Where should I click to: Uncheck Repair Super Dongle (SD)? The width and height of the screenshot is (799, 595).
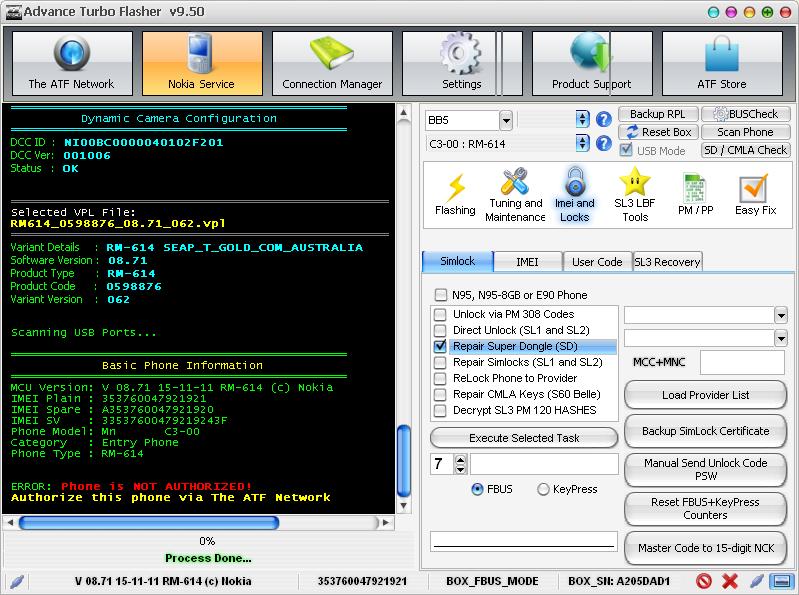440,346
